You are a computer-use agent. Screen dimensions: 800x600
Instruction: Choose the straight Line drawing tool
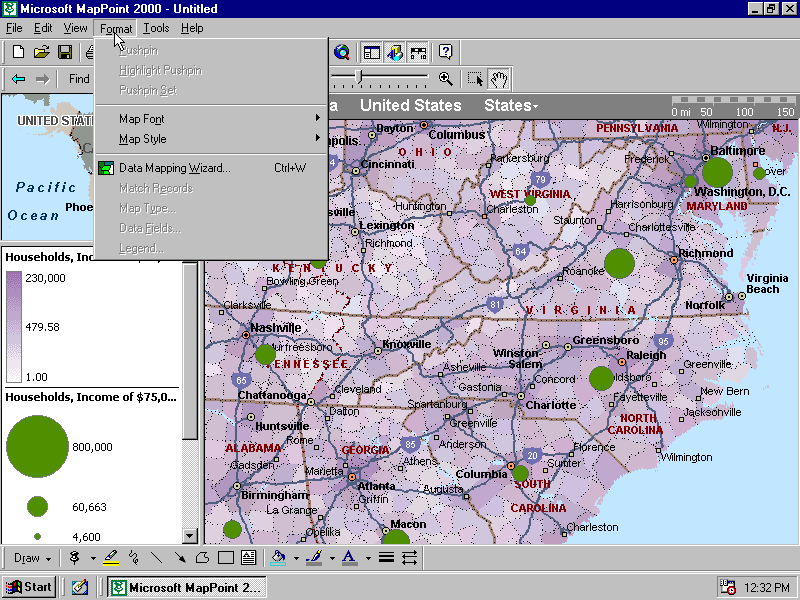[x=157, y=558]
